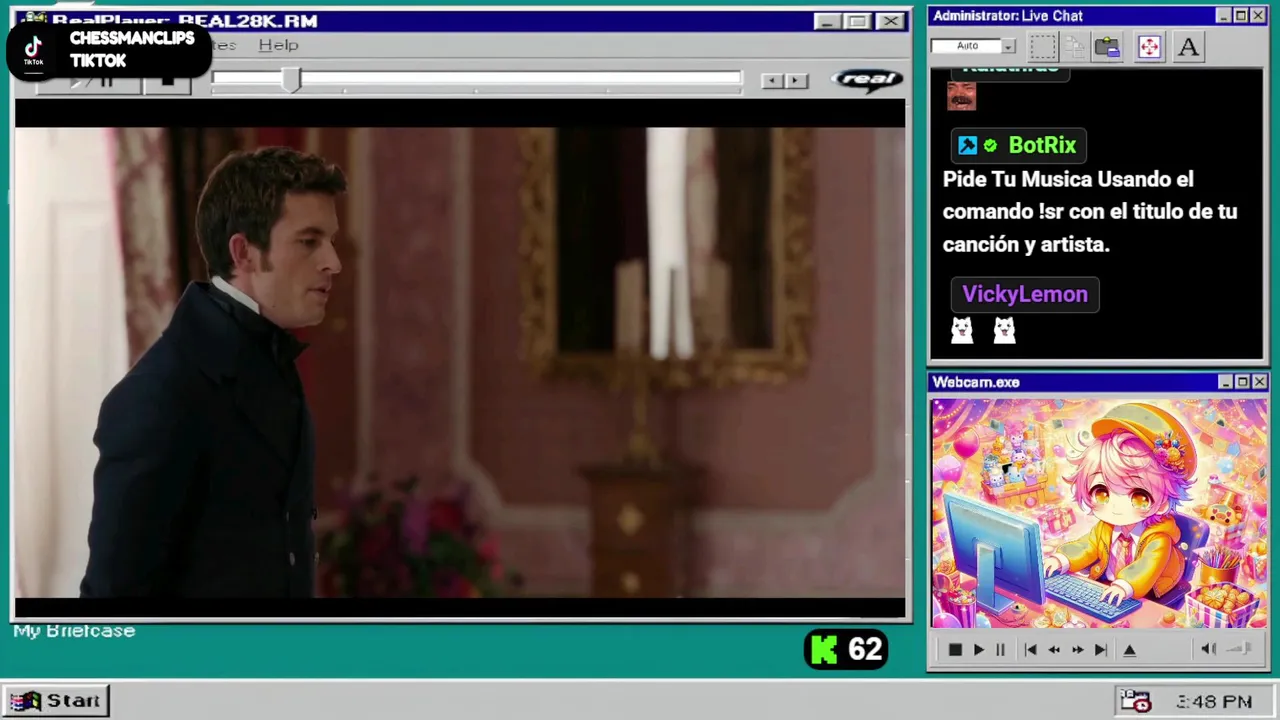Image resolution: width=1280 pixels, height=720 pixels.
Task: Click the My Briefcase desktop label
Action: click(74, 631)
